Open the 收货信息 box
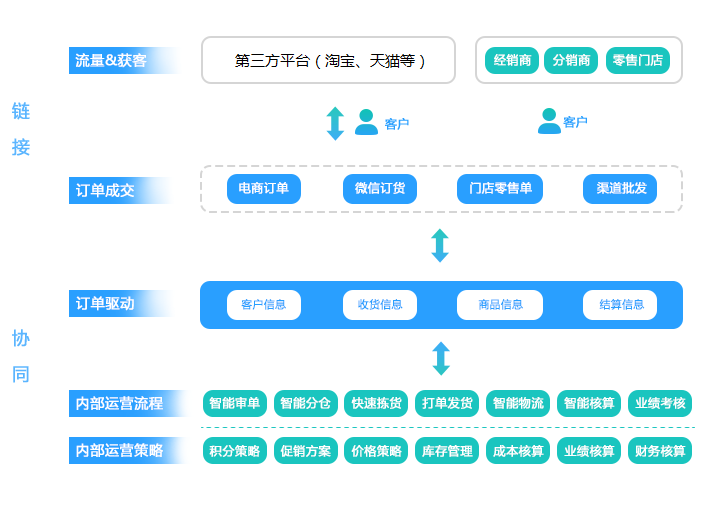Screen dimensions: 708x508 tap(380, 305)
